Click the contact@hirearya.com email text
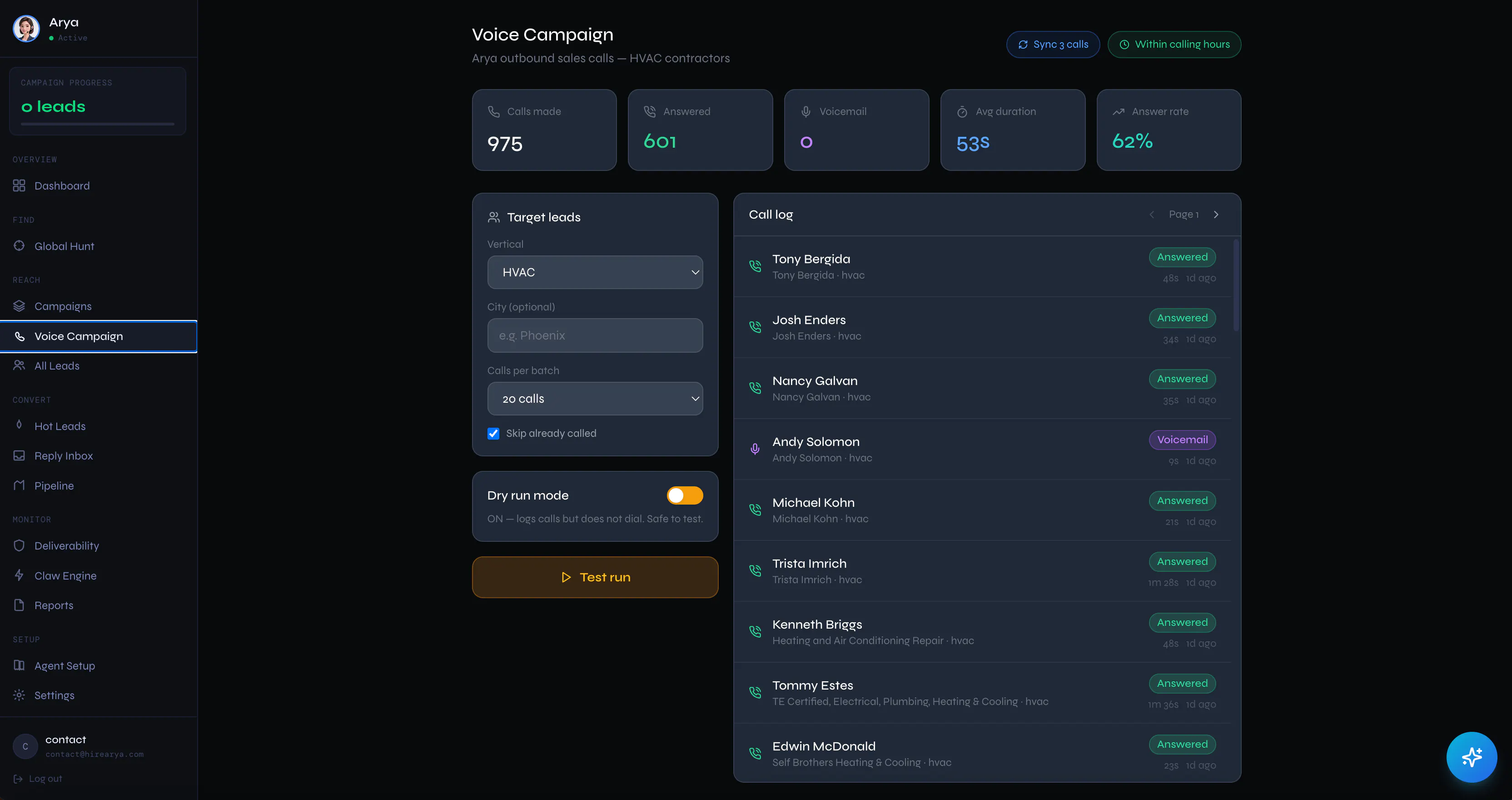This screenshot has width=1512, height=800. [x=94, y=754]
